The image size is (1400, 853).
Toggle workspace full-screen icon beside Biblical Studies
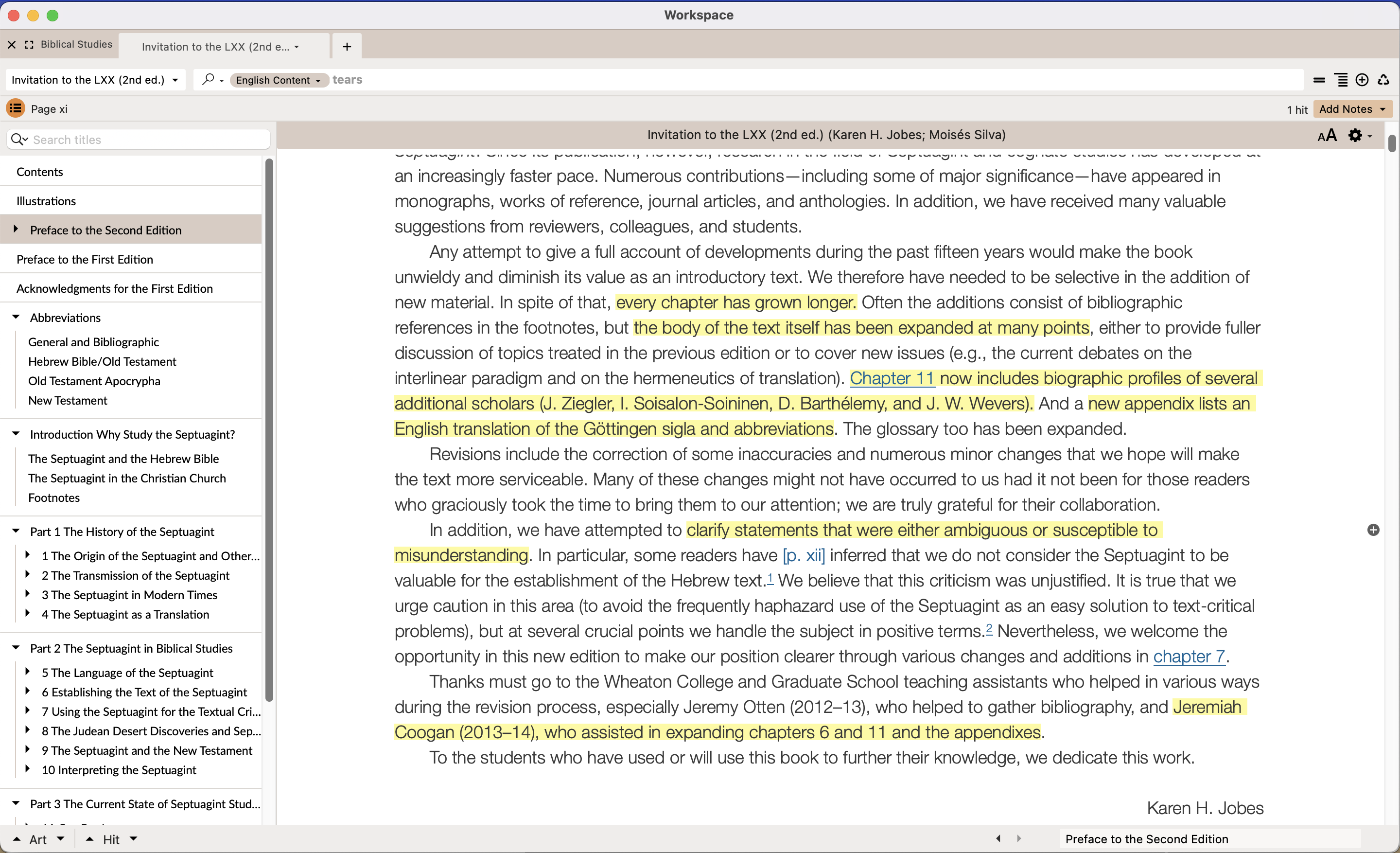(30, 44)
